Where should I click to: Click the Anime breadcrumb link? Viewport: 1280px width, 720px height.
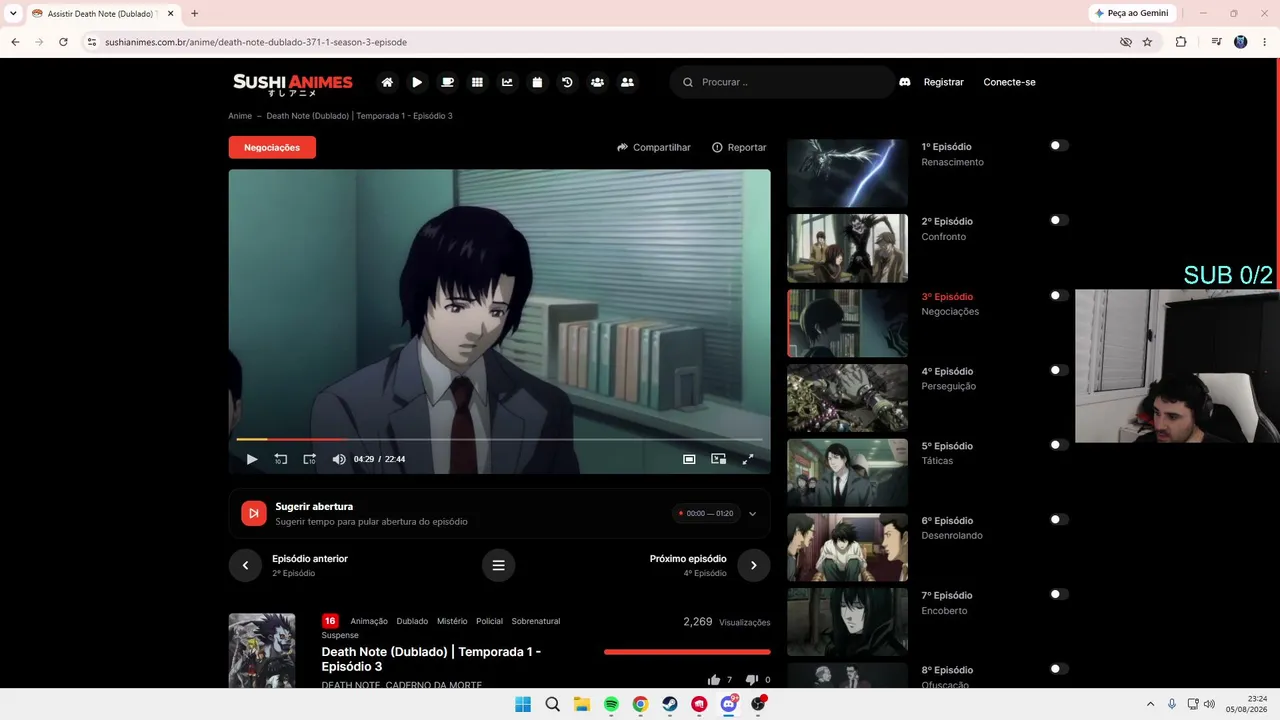[240, 116]
